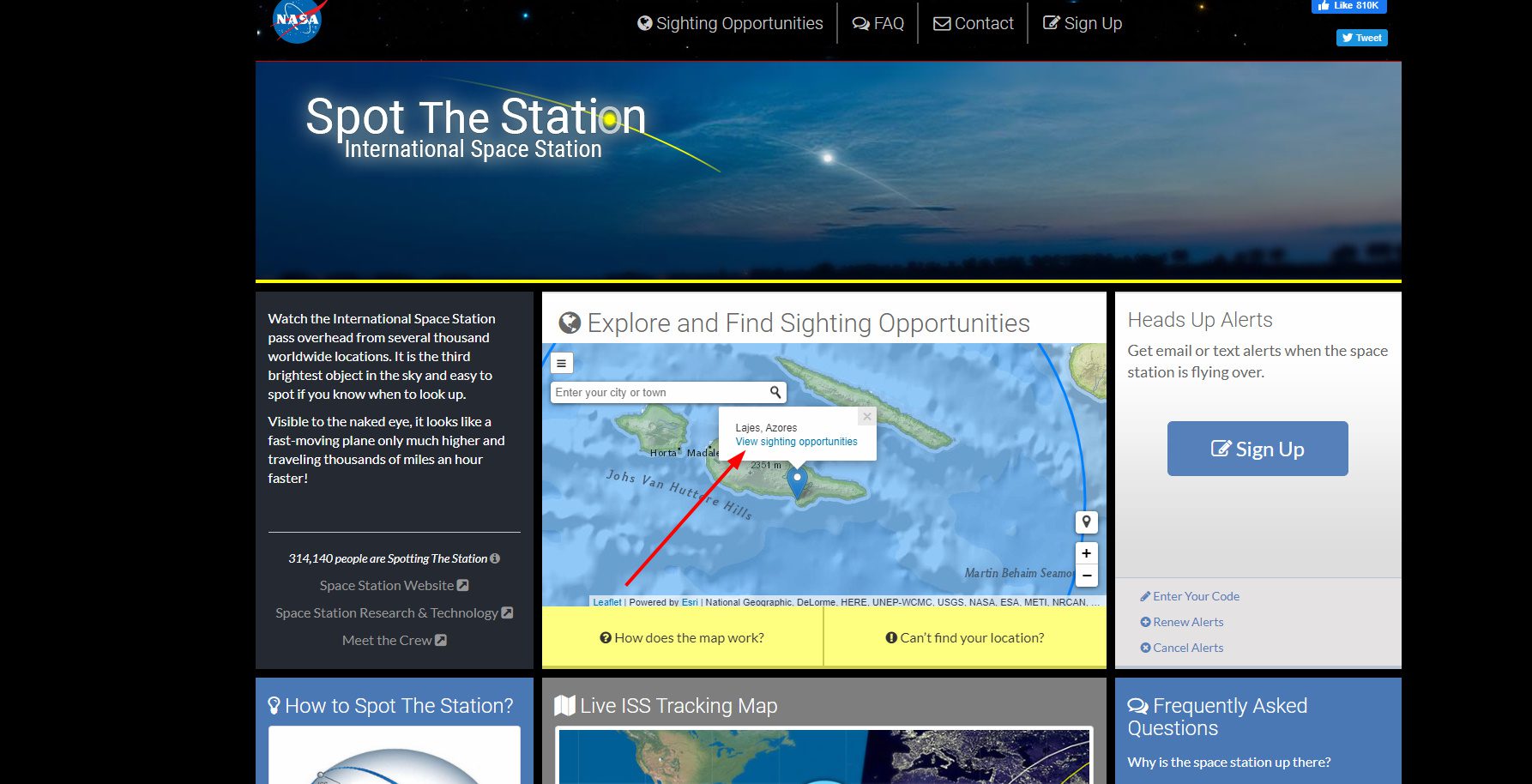Close the Lajes, Azores popup
Image resolution: width=1532 pixels, height=784 pixels.
(x=867, y=417)
